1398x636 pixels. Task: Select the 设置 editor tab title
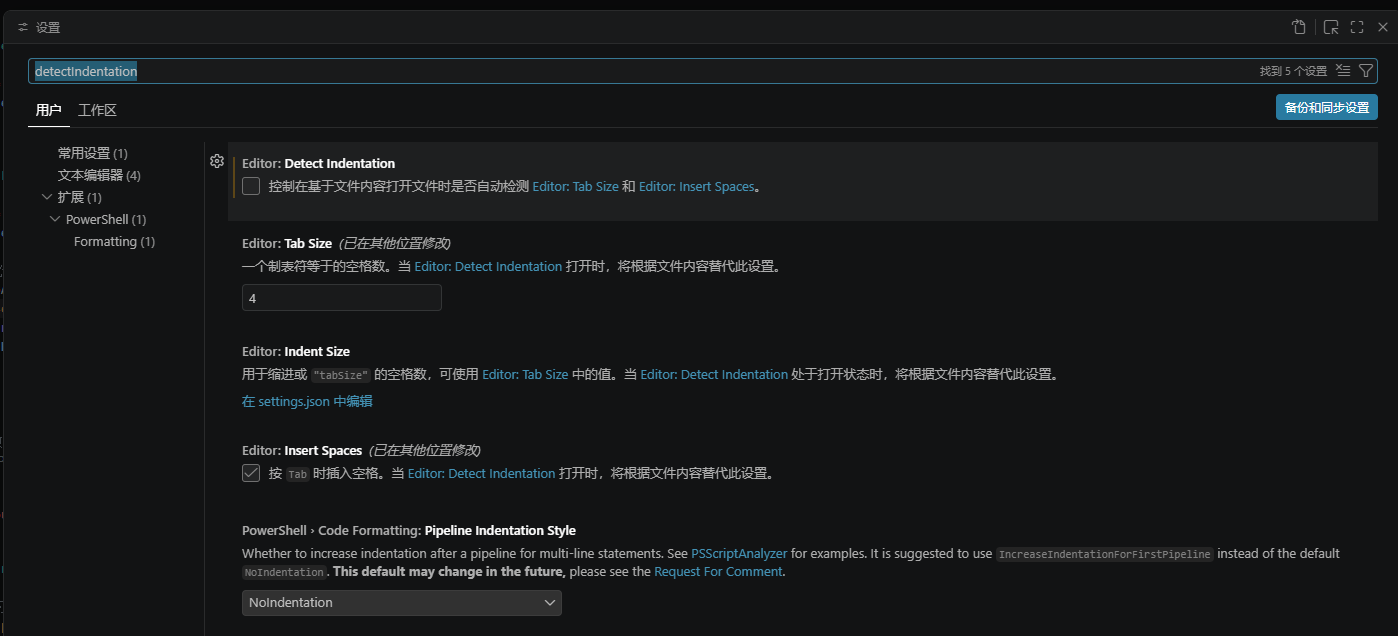coord(48,28)
